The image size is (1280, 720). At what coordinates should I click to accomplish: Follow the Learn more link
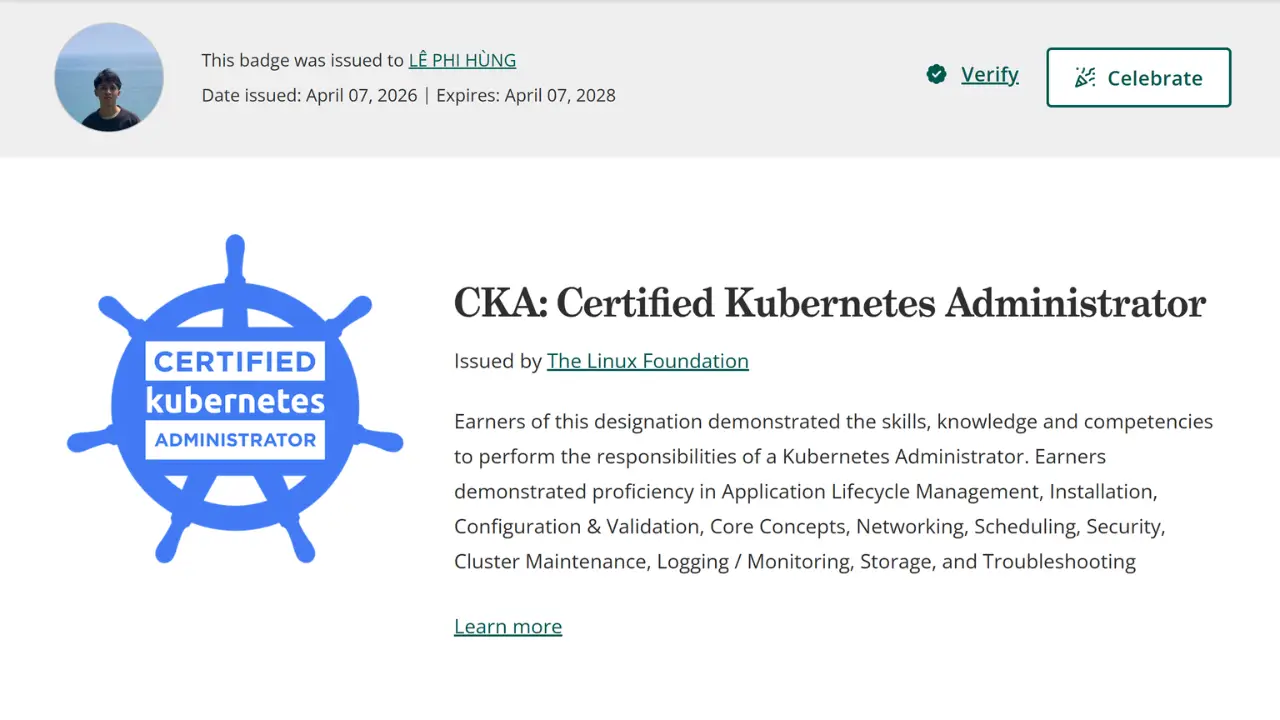[508, 626]
